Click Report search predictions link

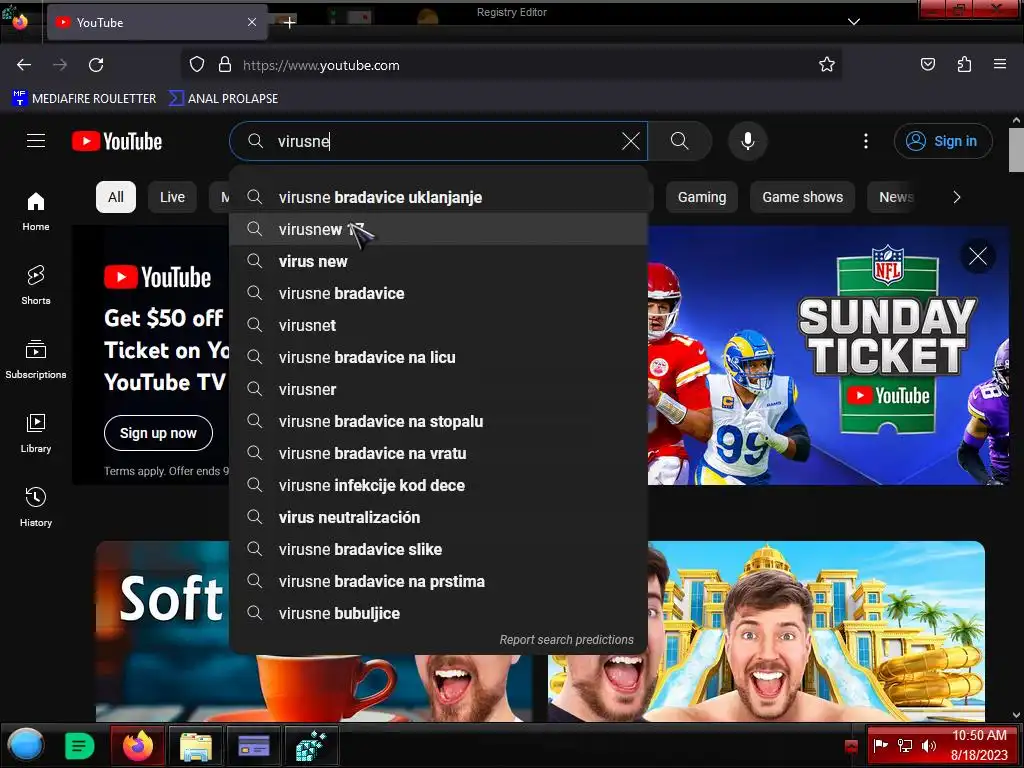(x=566, y=640)
